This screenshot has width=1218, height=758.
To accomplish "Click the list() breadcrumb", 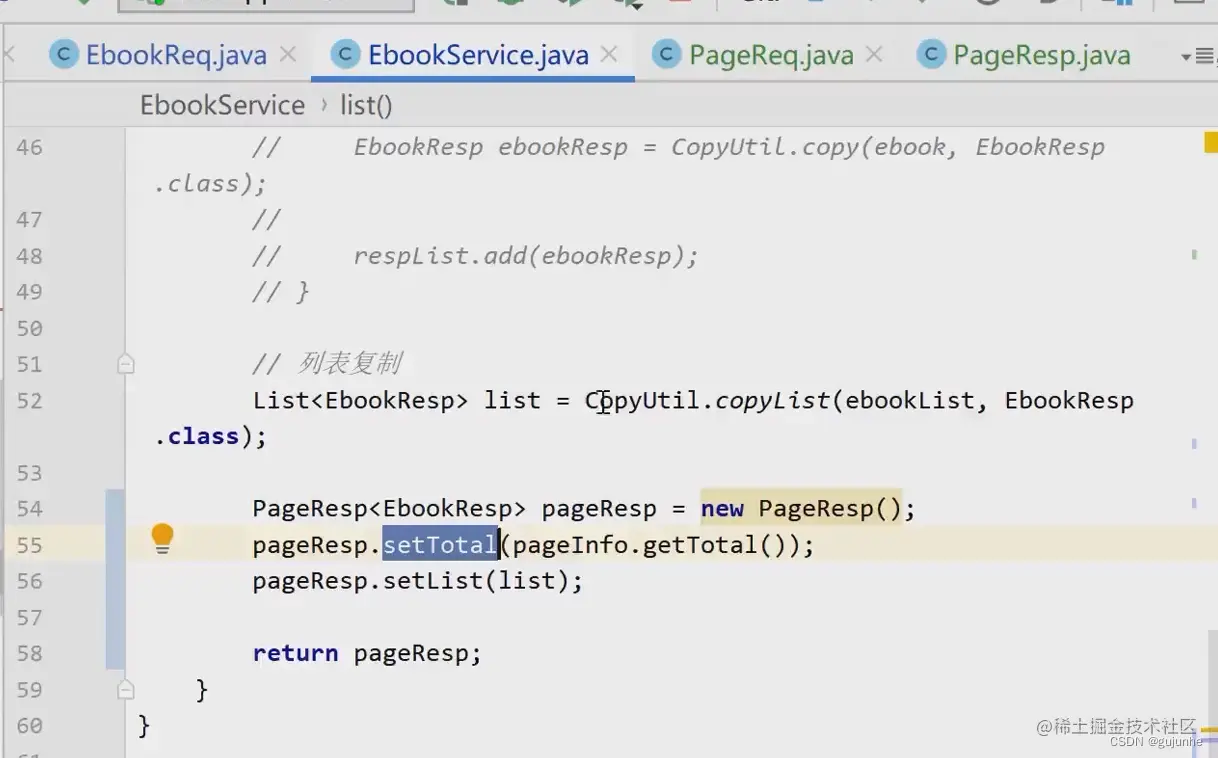I will (x=366, y=105).
